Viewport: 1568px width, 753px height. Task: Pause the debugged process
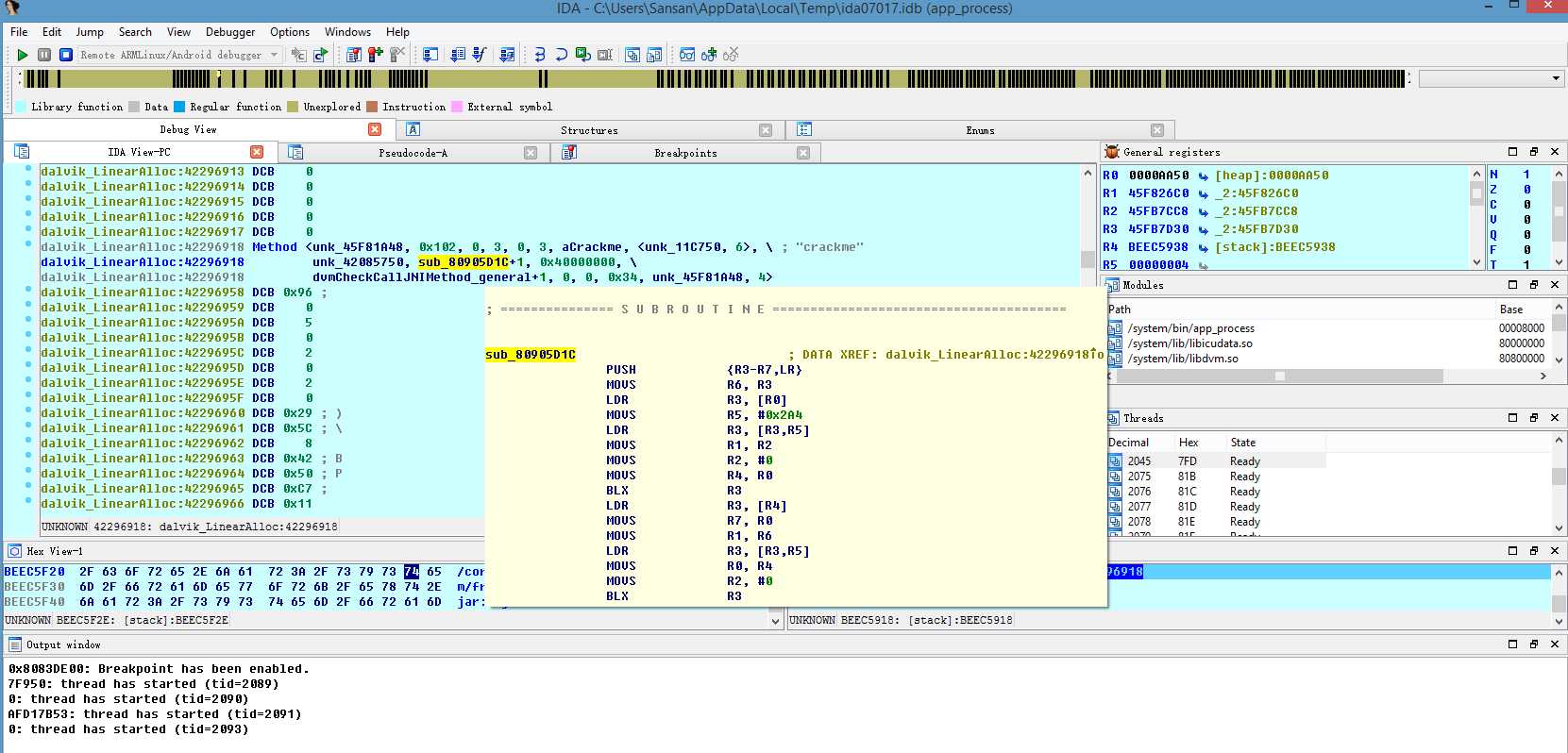(x=44, y=55)
